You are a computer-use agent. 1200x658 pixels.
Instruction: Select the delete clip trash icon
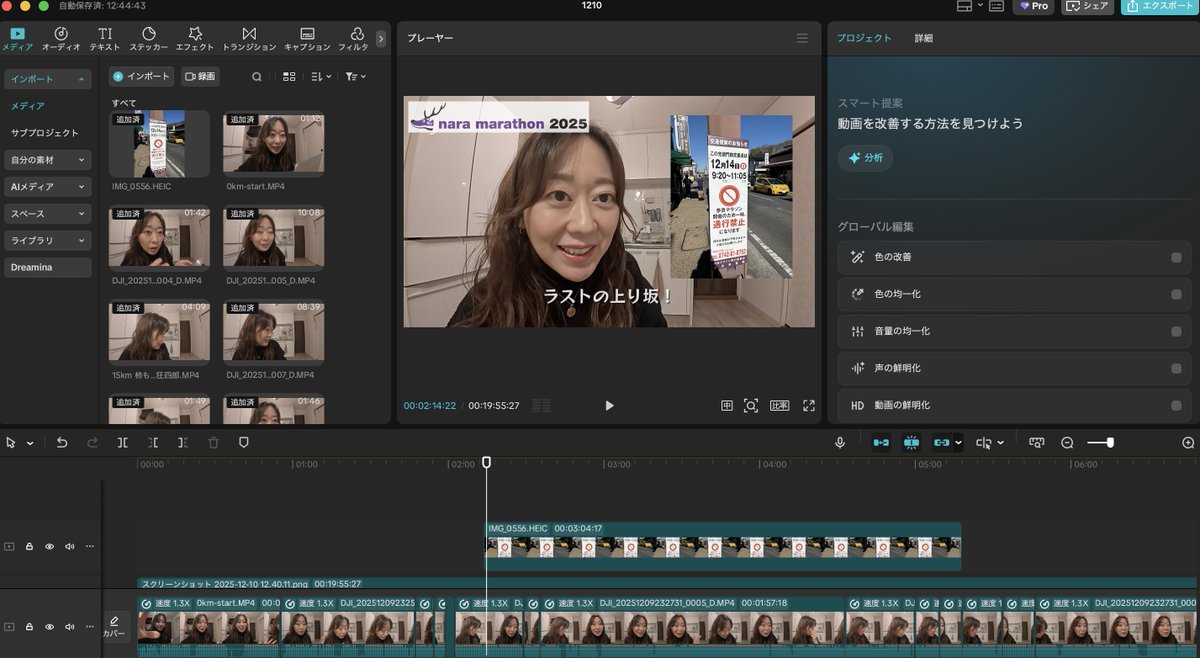tap(213, 442)
